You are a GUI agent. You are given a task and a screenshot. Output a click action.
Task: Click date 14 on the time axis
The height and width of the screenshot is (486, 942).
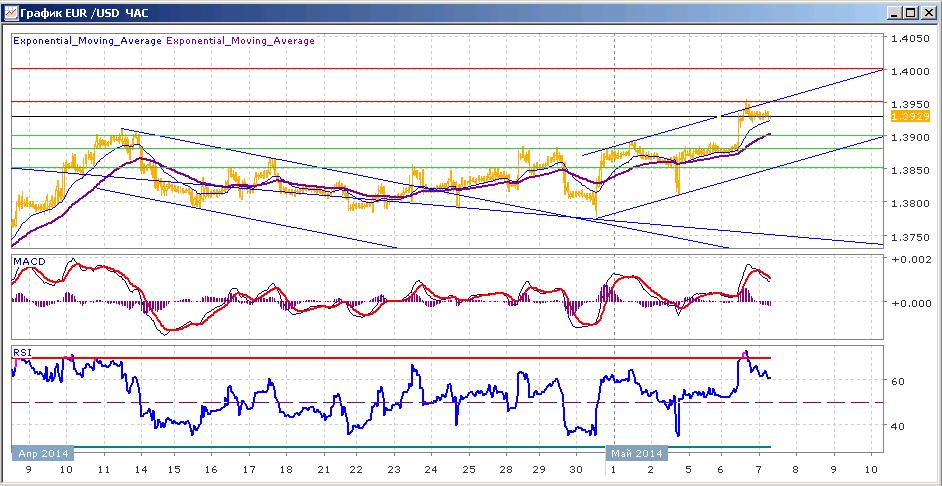[x=140, y=469]
